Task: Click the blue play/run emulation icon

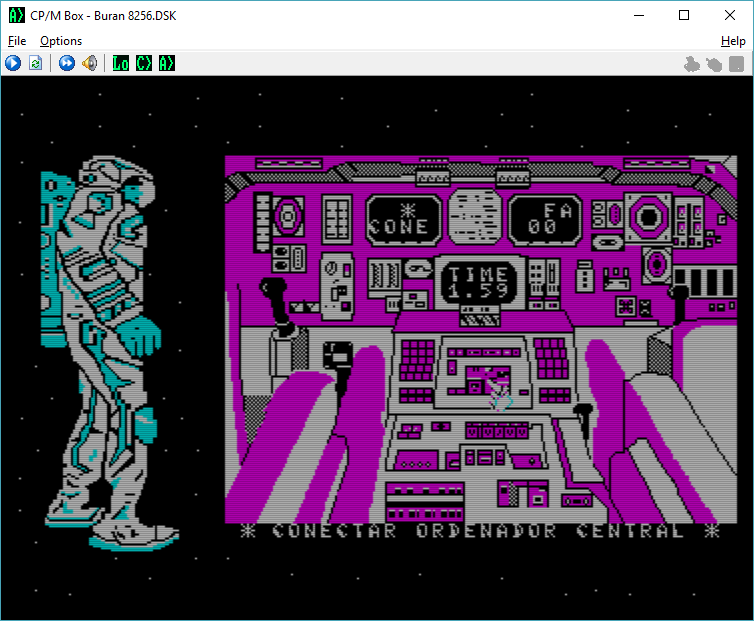Action: (13, 63)
